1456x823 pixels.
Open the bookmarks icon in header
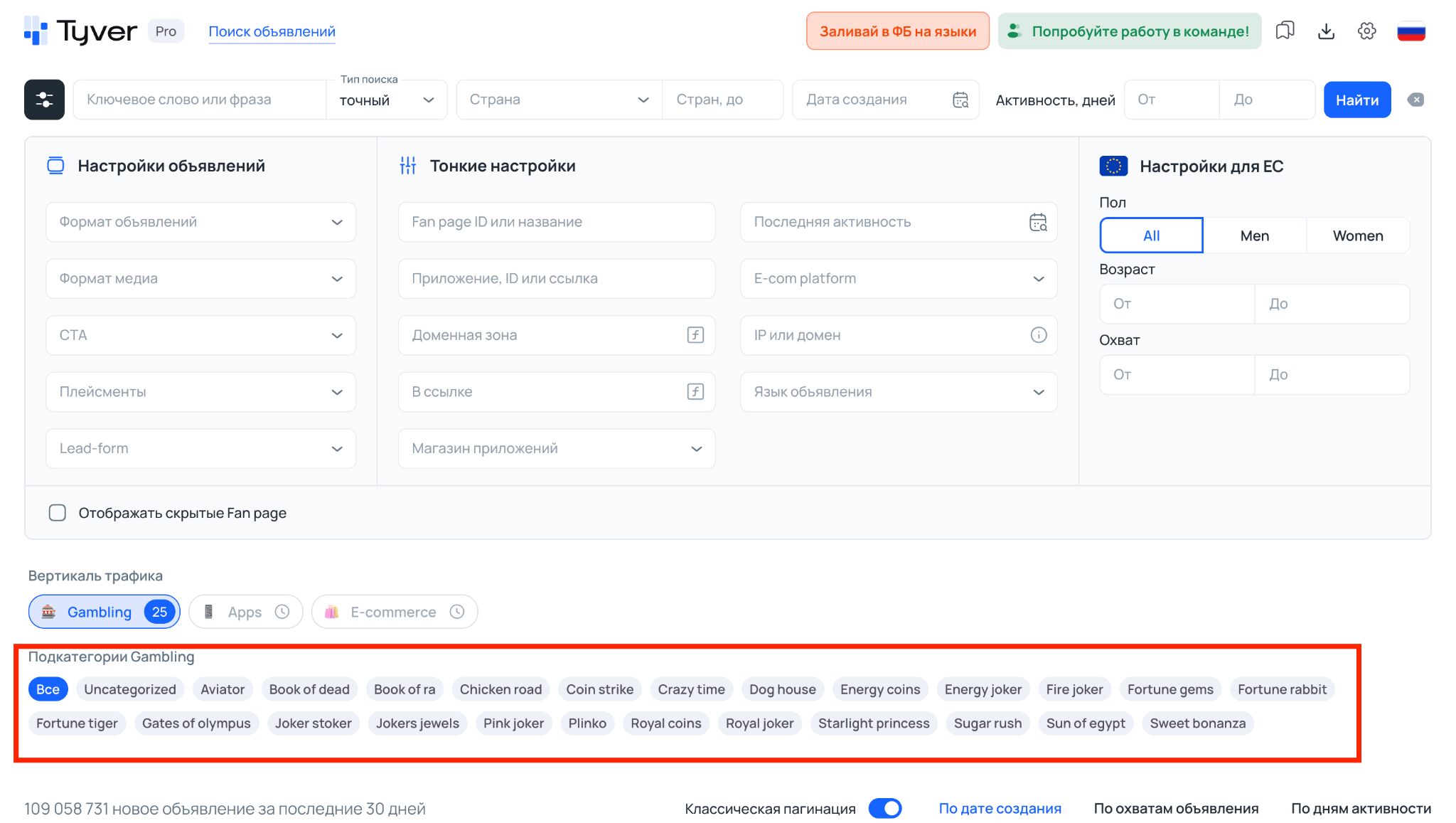pos(1285,31)
